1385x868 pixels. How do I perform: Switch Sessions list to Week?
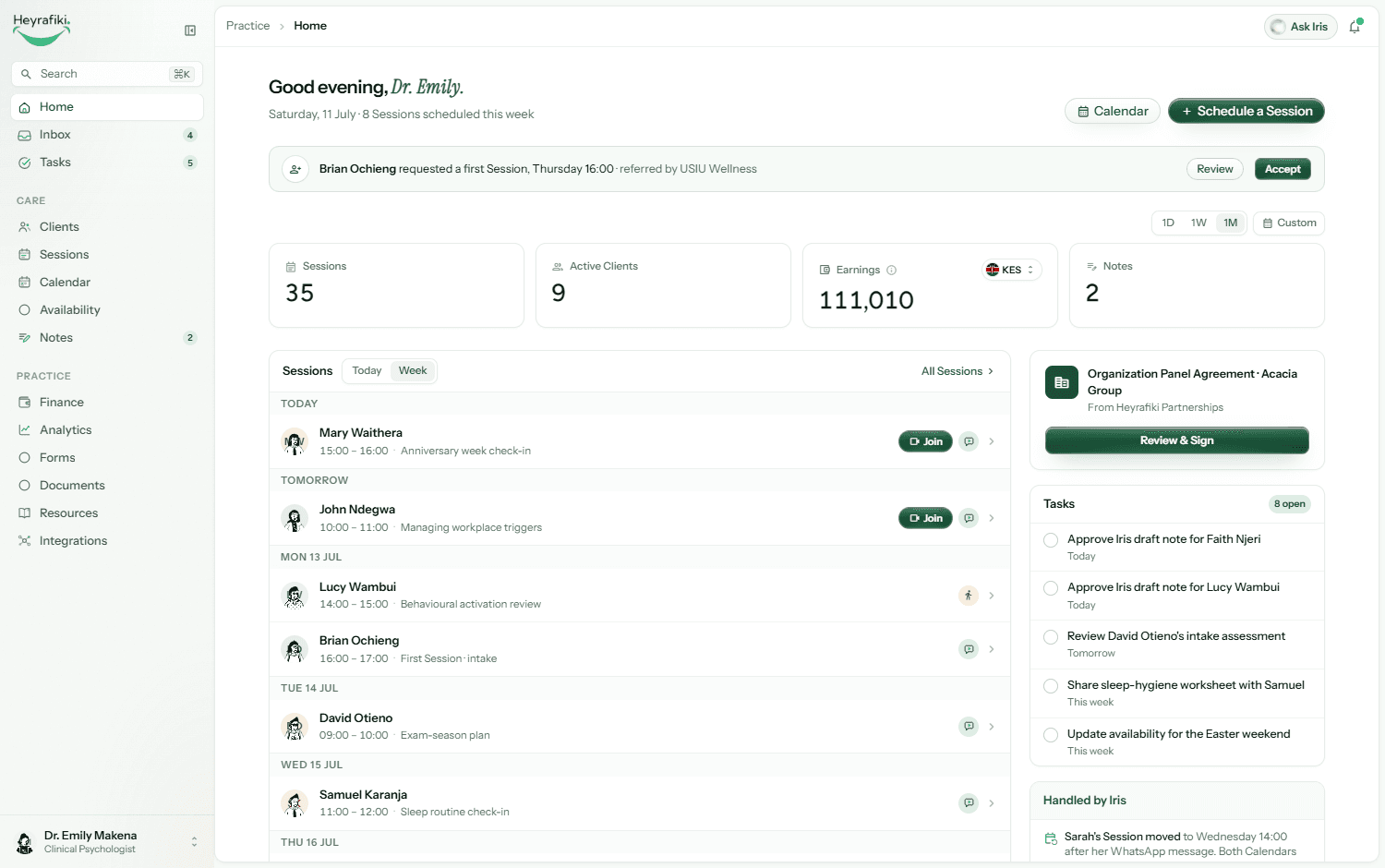click(413, 371)
